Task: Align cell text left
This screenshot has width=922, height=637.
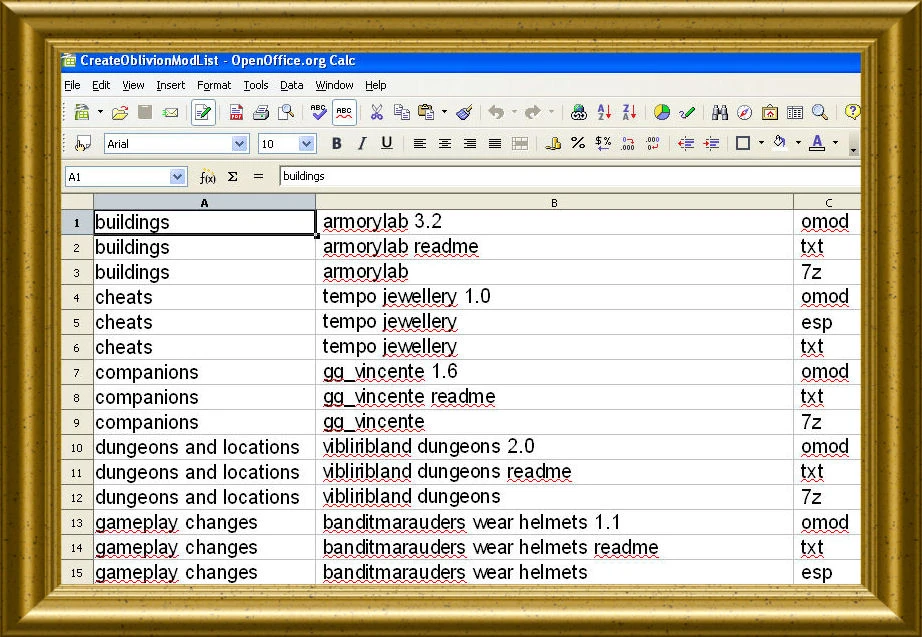Action: (419, 144)
